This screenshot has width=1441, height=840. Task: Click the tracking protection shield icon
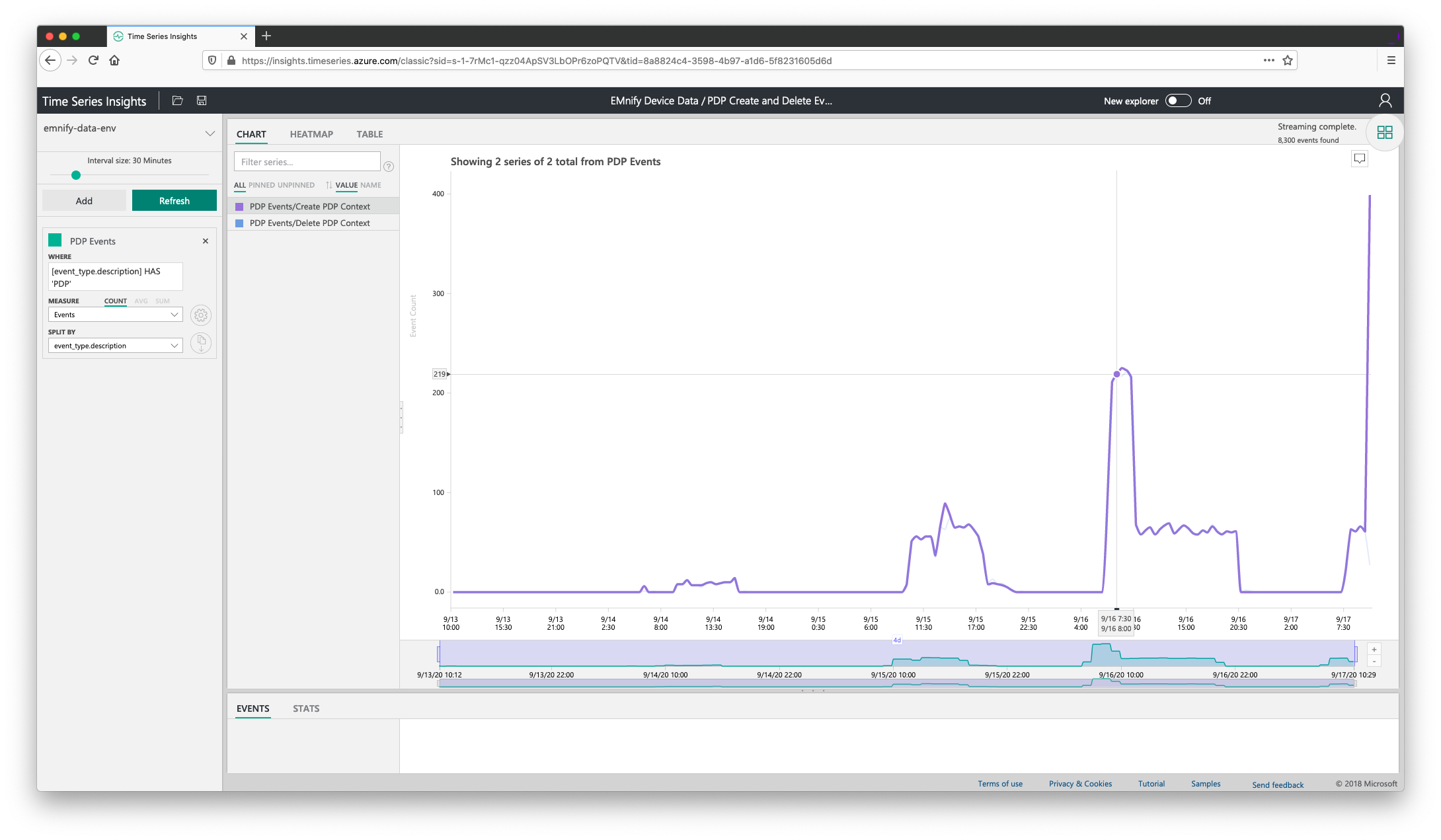(212, 60)
